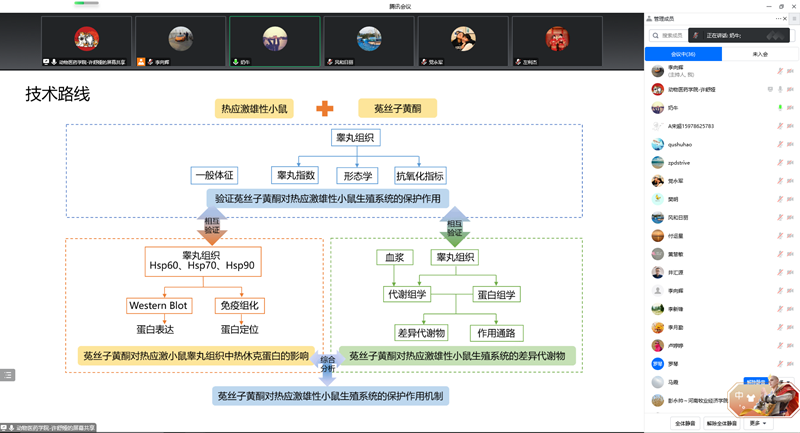The width and height of the screenshot is (800, 433).
Task: Open the three-dots menu in member panel header
Action: click(x=778, y=18)
